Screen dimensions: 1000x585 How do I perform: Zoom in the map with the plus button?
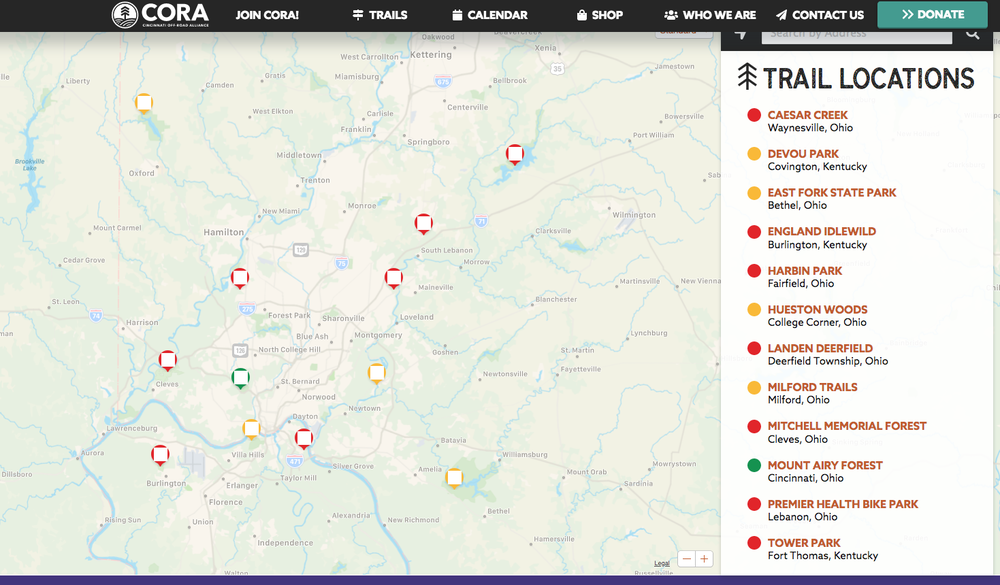704,559
